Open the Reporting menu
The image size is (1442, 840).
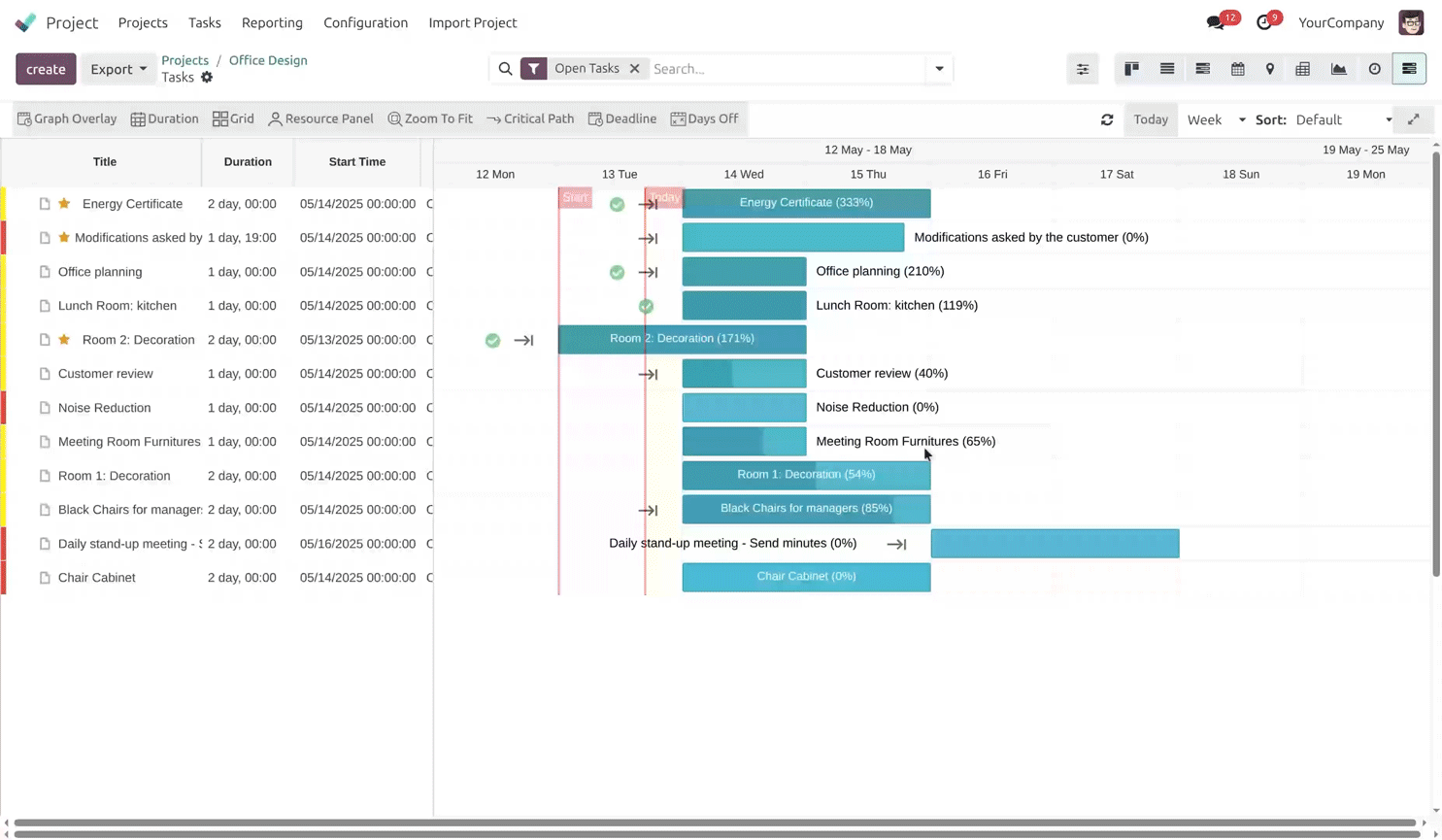pos(272,22)
